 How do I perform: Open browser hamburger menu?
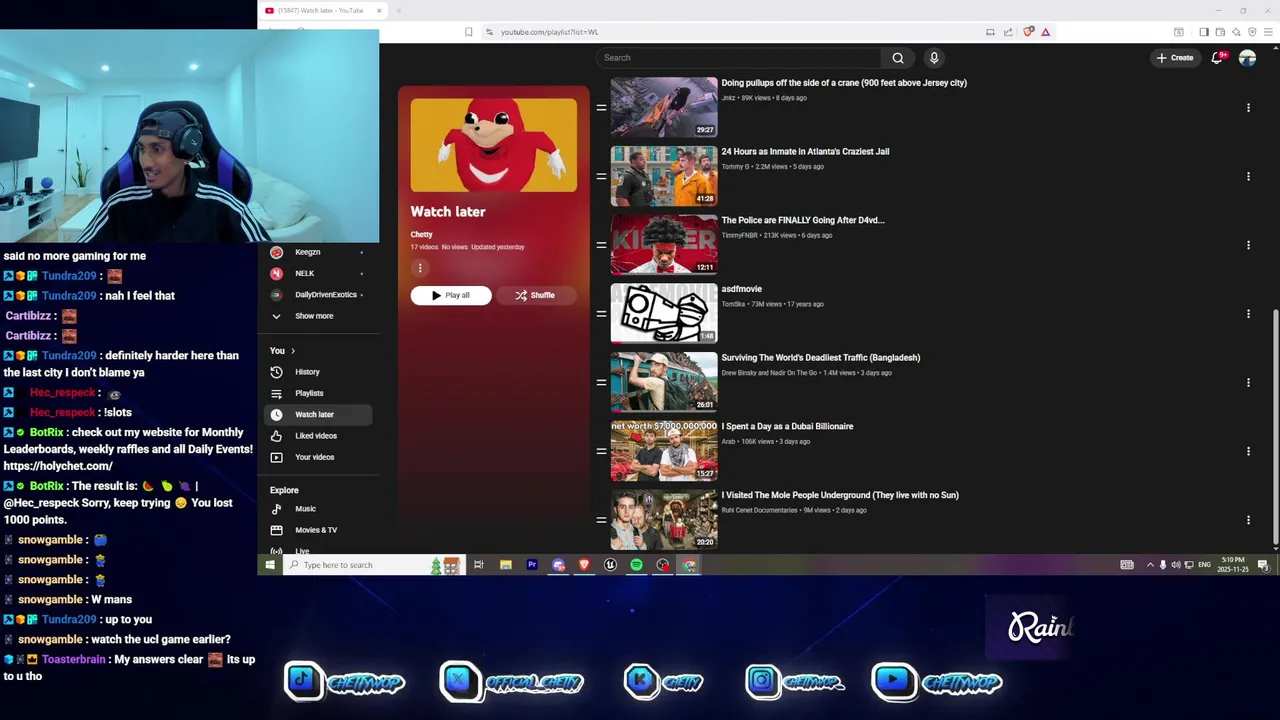(1269, 32)
